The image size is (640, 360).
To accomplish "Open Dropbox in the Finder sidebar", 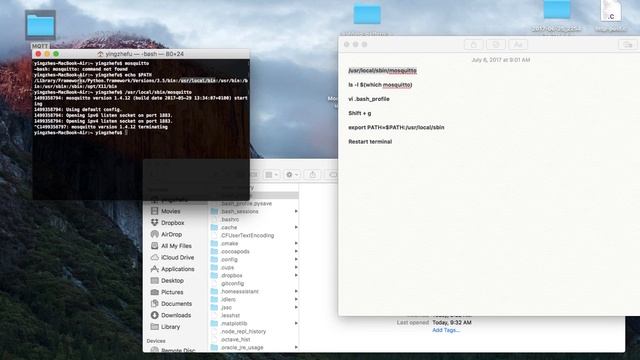I will (x=172, y=223).
